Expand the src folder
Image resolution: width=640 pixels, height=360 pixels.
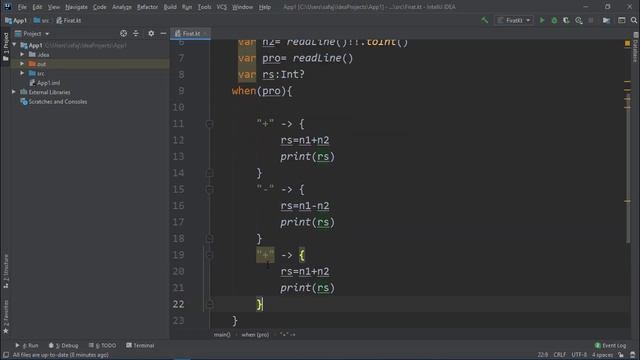click(x=22, y=73)
